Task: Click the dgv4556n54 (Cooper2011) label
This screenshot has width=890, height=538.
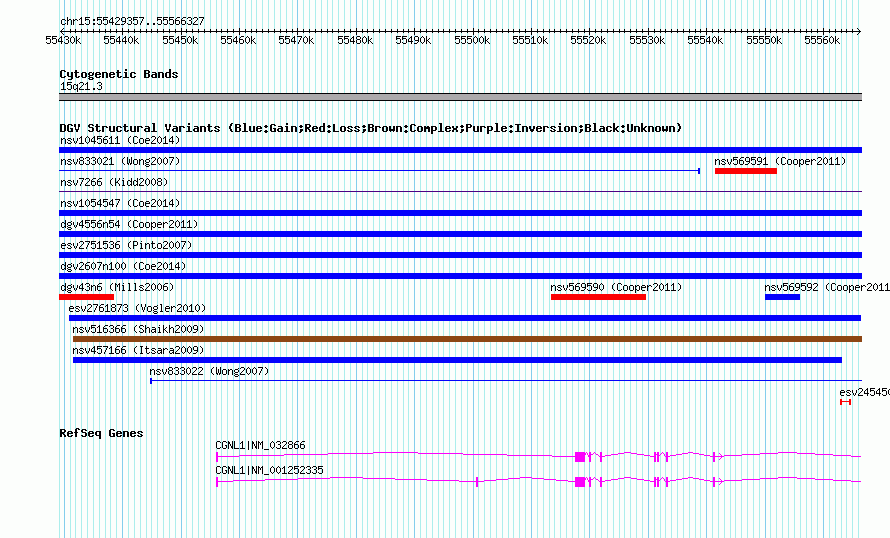Action: click(129, 224)
